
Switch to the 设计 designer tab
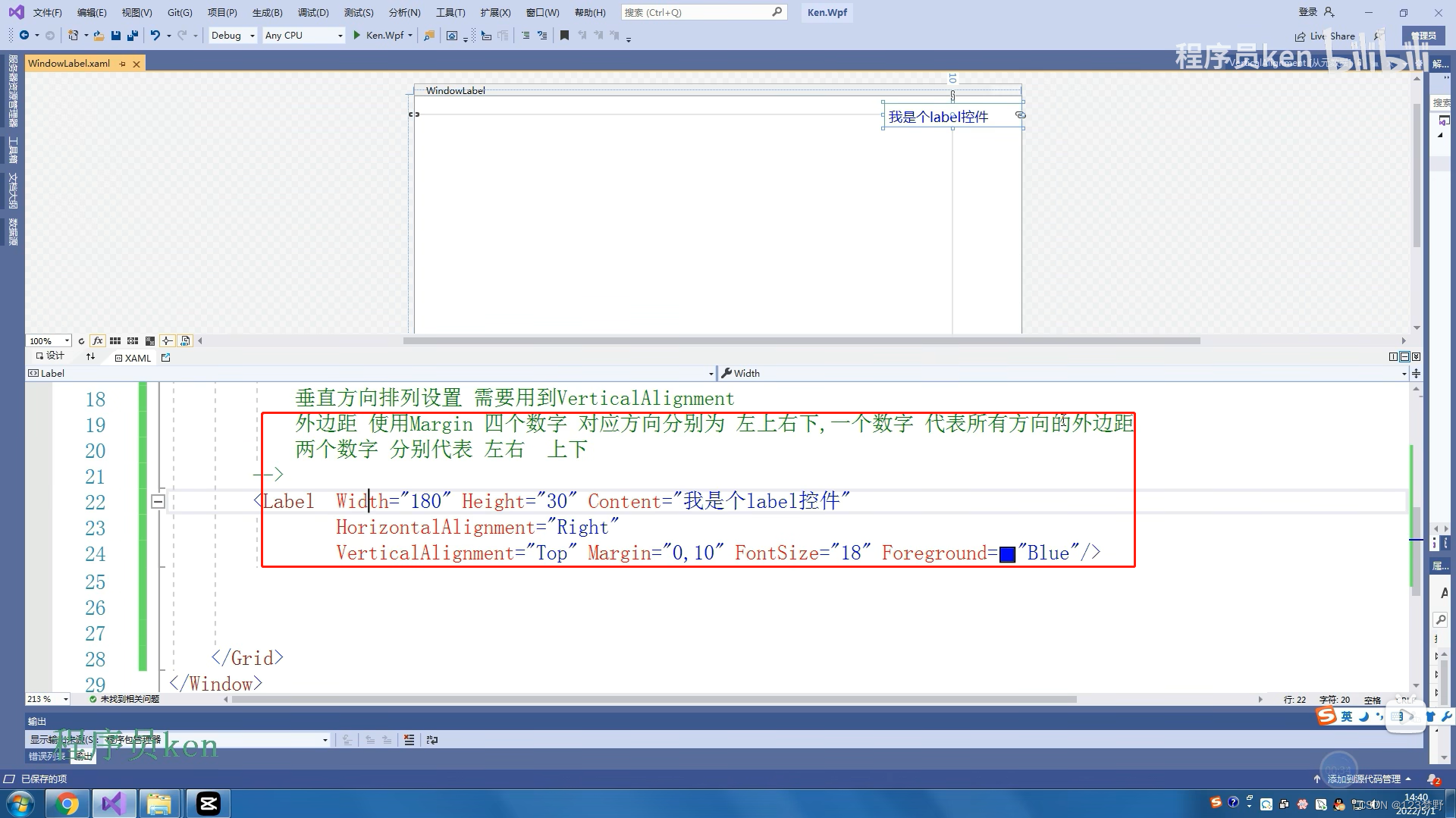pos(50,355)
